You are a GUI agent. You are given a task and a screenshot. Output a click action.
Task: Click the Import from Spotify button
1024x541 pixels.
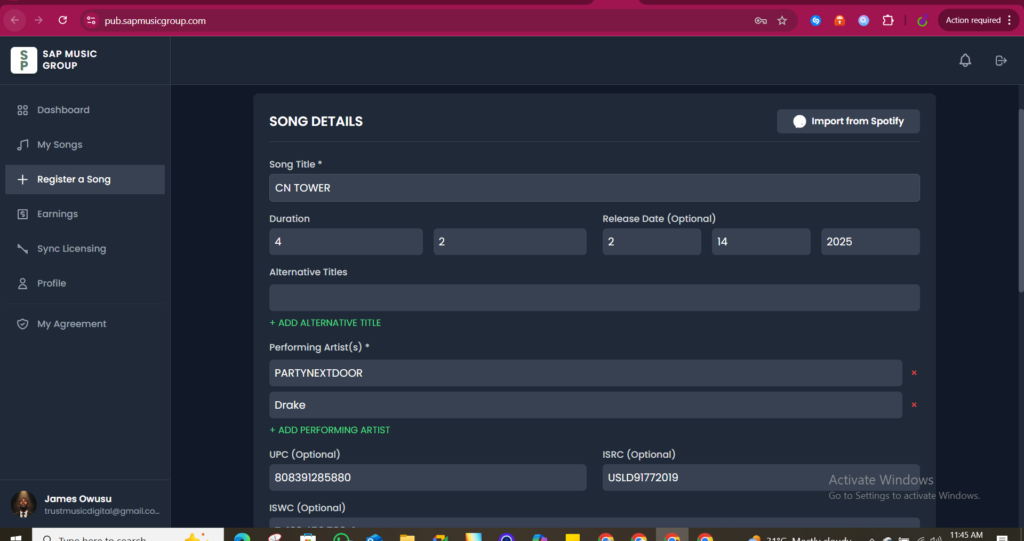(x=848, y=122)
